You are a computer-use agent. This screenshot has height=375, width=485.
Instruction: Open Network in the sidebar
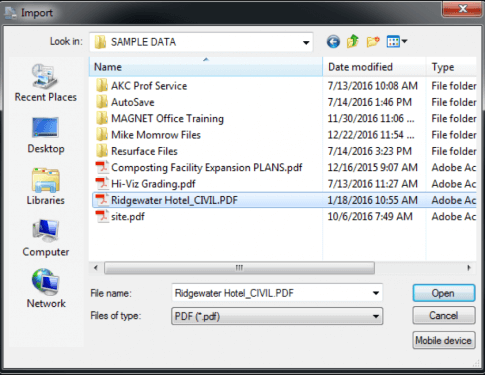point(46,289)
